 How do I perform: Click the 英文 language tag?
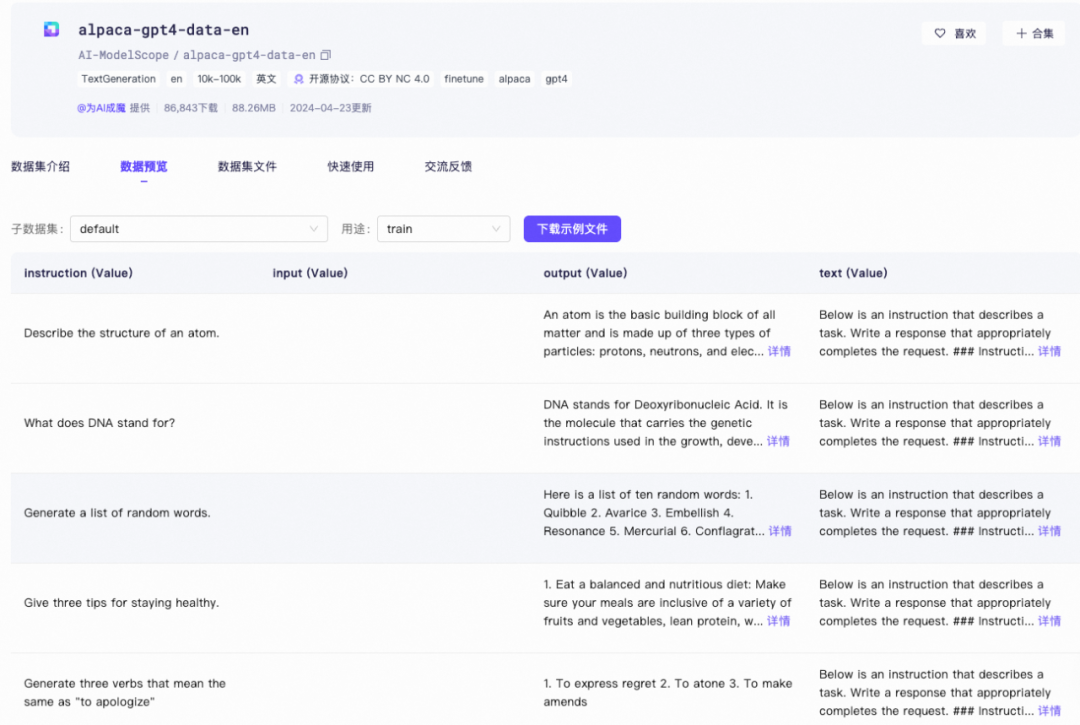tap(267, 79)
